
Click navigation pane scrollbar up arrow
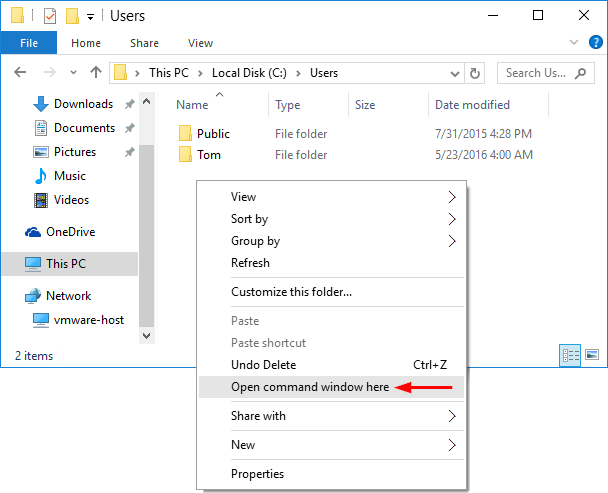click(x=147, y=102)
